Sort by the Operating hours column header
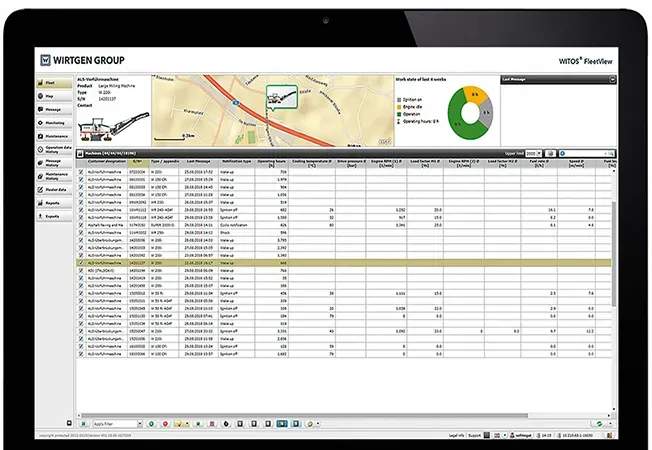The image size is (652, 450). (x=274, y=162)
